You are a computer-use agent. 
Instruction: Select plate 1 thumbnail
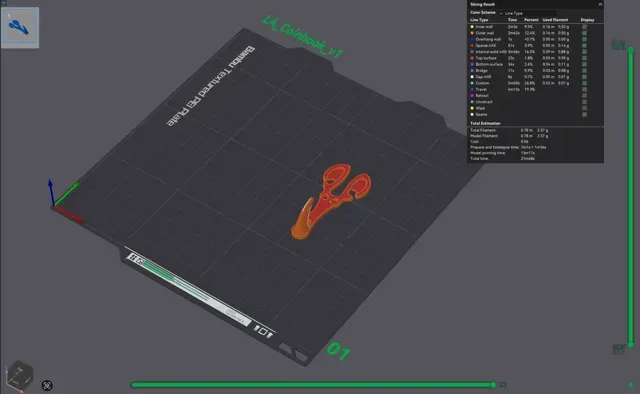20,27
